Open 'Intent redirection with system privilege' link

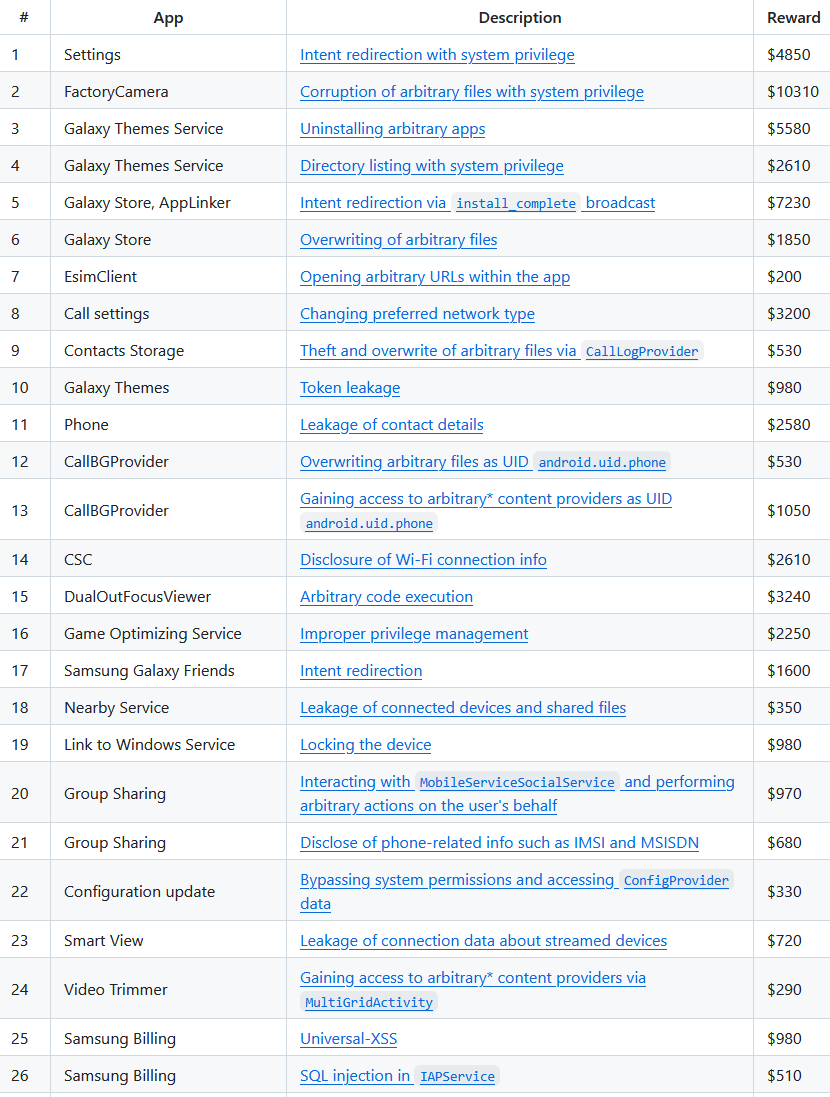tap(437, 55)
